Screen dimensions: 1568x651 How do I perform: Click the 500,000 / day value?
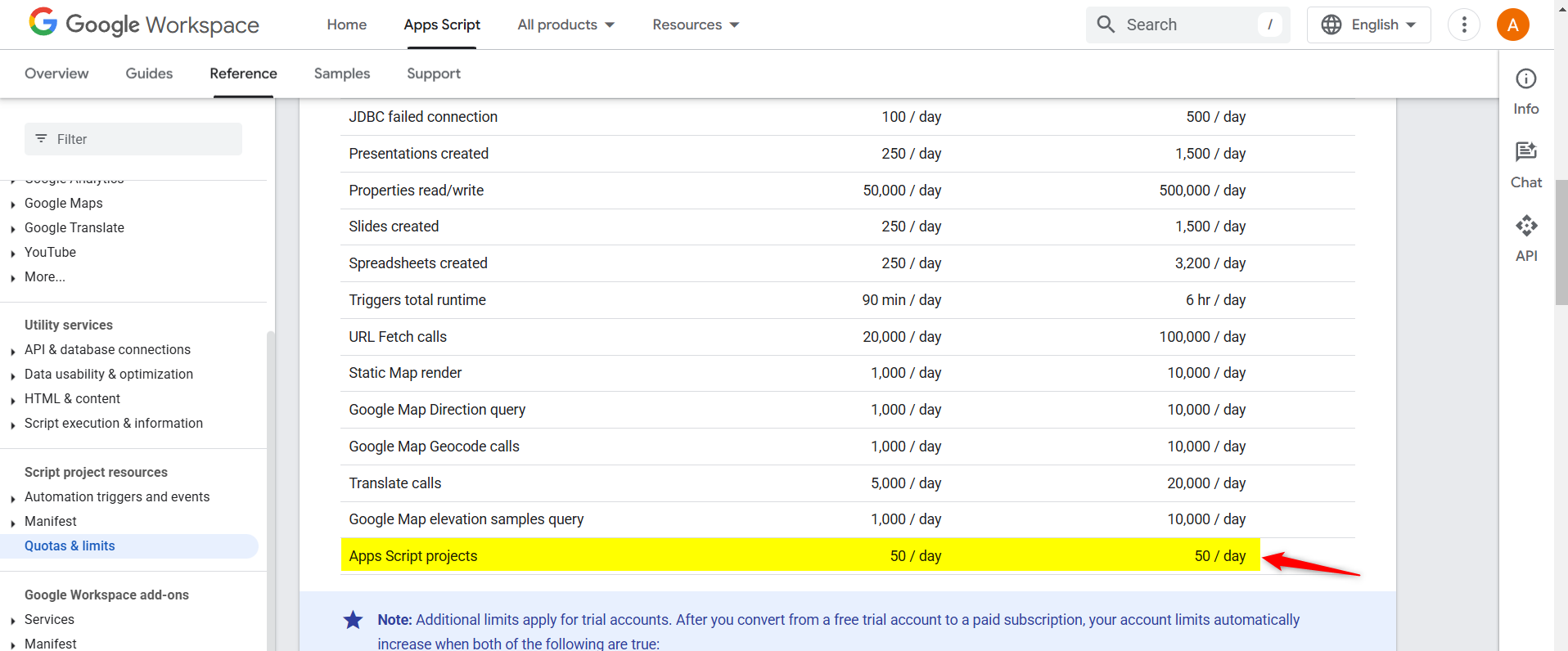point(1202,191)
